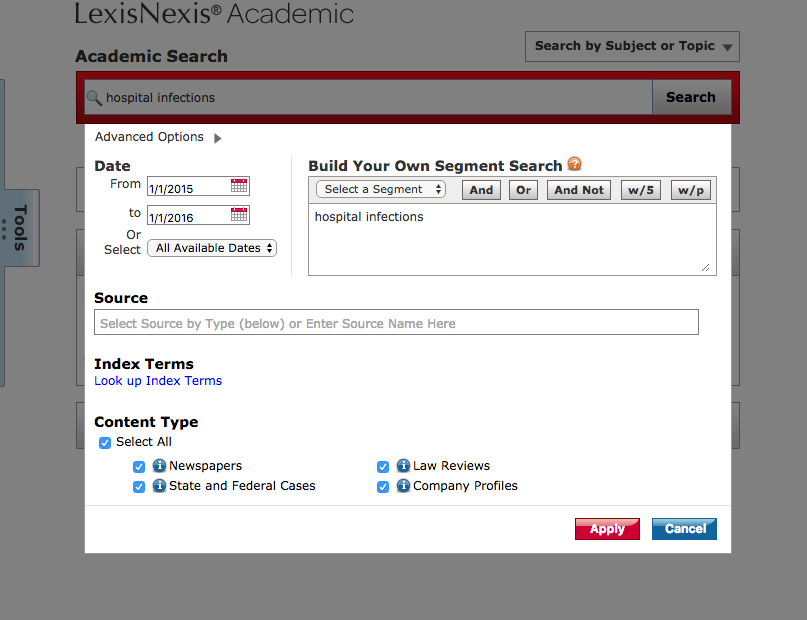807x620 pixels.
Task: Uncheck State and Federal Cases checkbox
Action: tap(139, 487)
